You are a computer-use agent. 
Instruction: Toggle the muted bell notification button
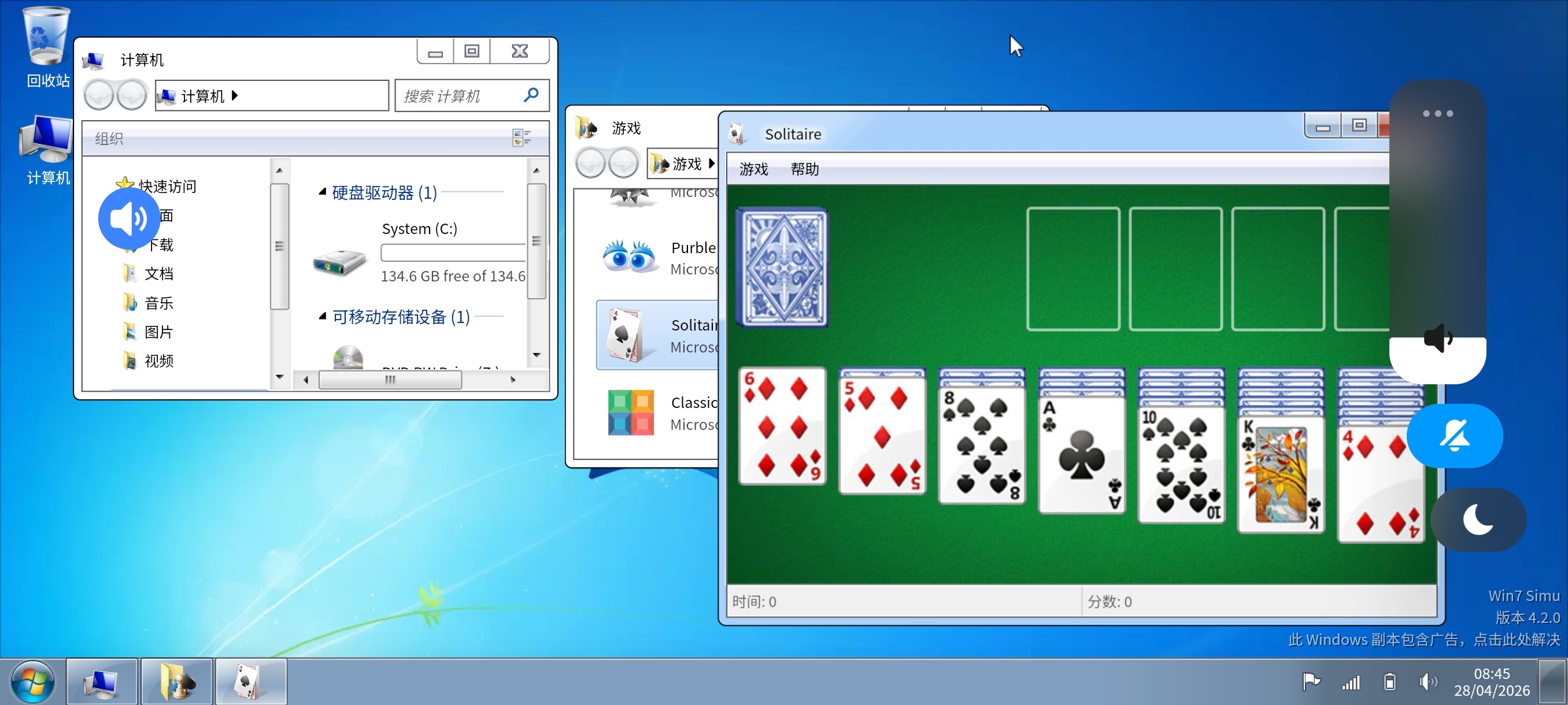1454,436
